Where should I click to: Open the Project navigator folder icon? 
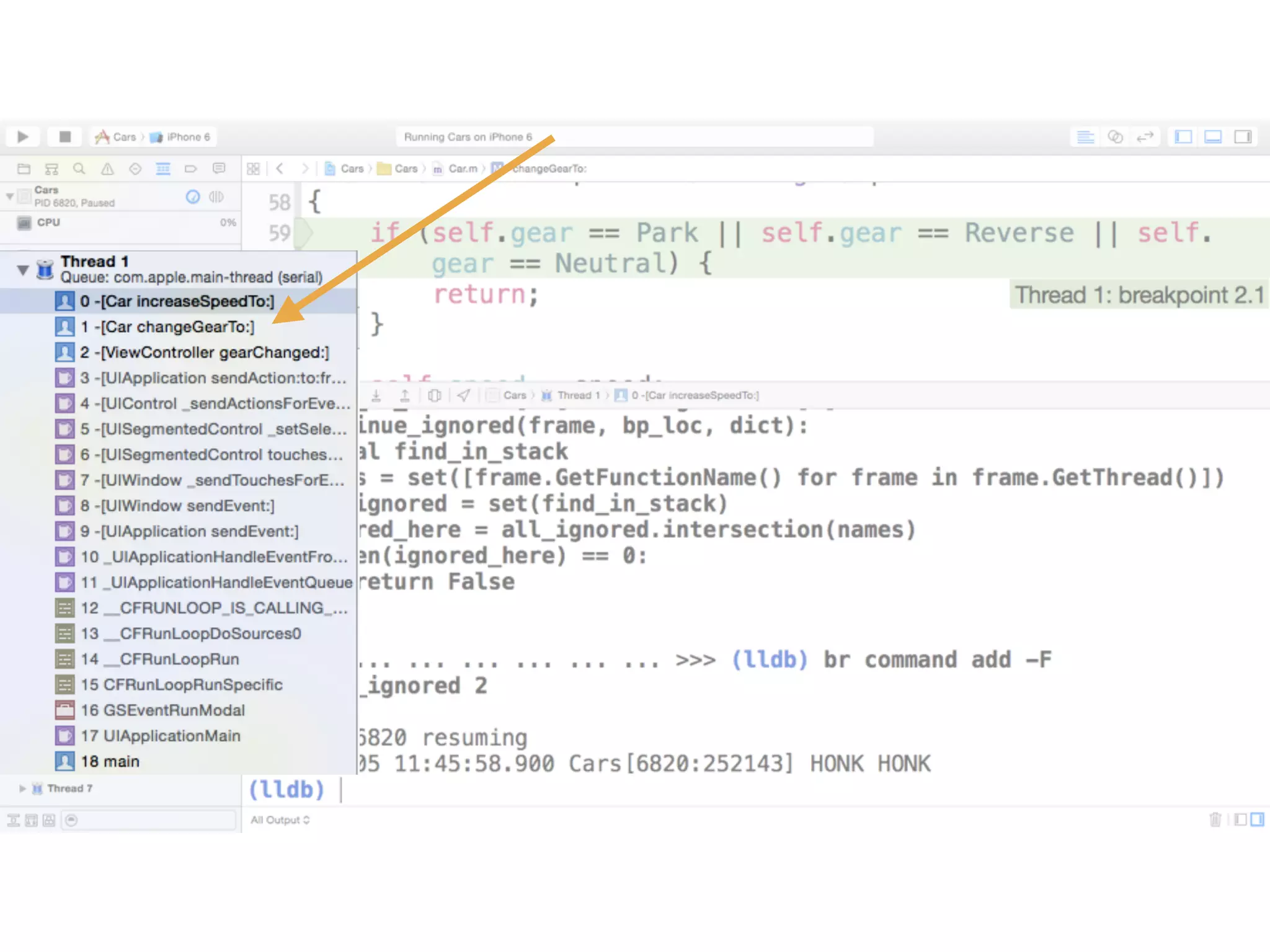point(24,169)
